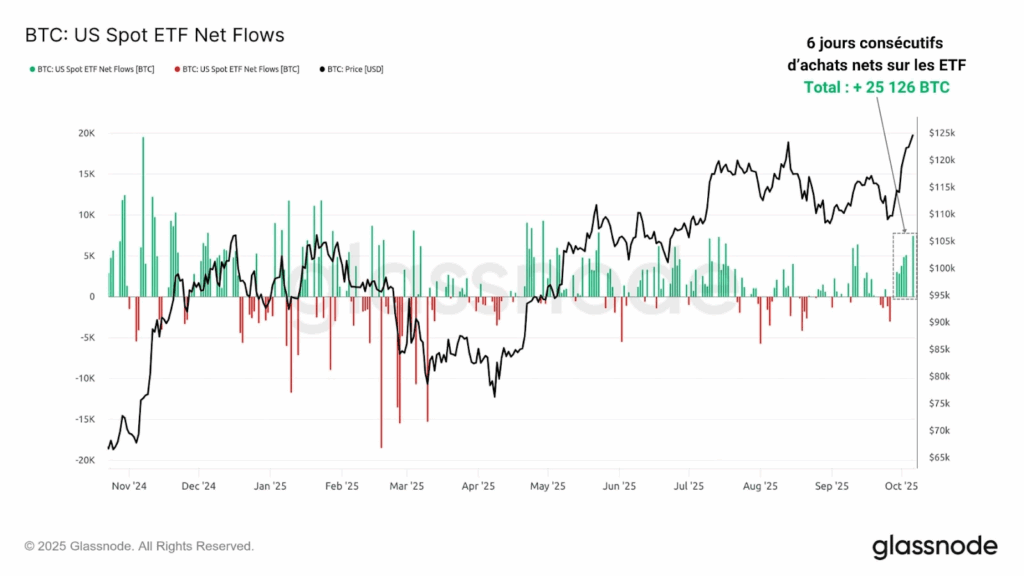Screen dimensions: 1024x576
Task: Toggle the BTC: Price [USD] legend label
Action: pos(356,69)
